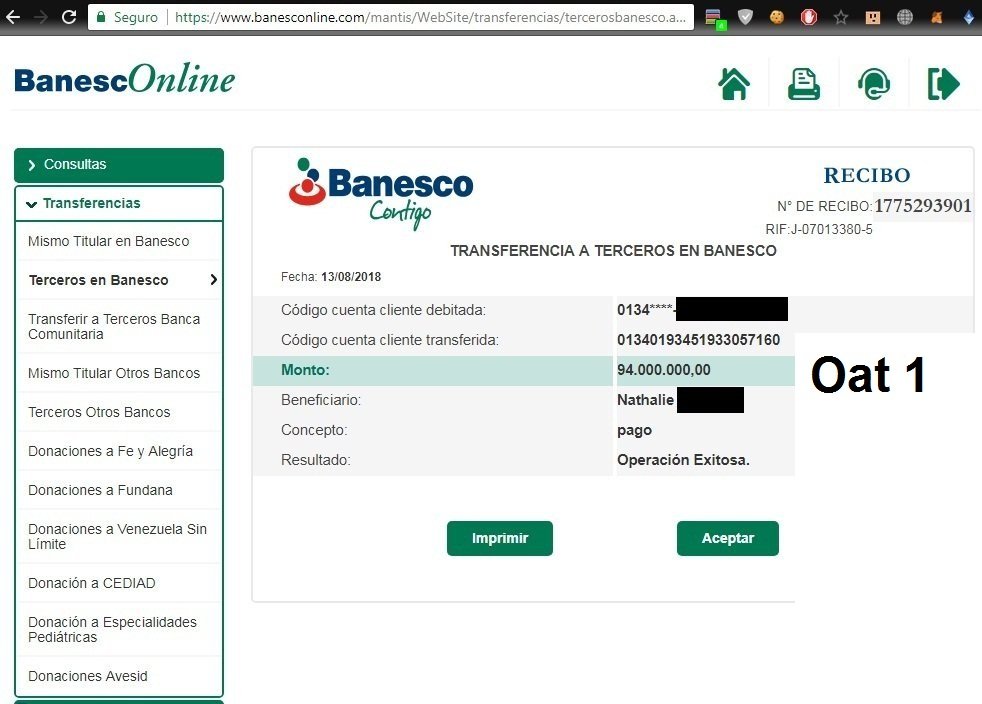Click the orange face extension icon
The height and width of the screenshot is (704, 982).
tap(872, 18)
